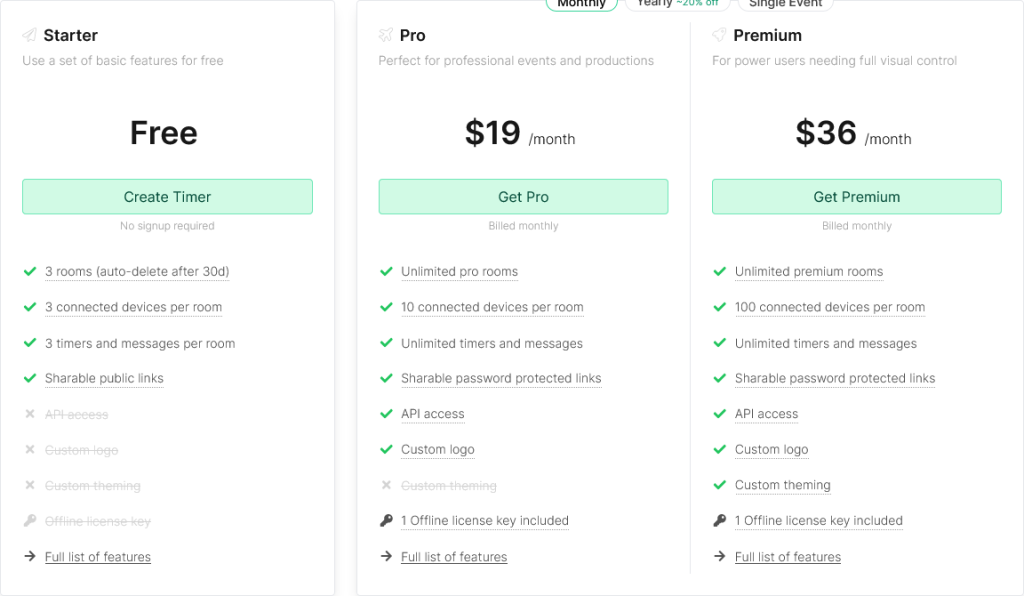Click the Get Premium button

pos(856,196)
